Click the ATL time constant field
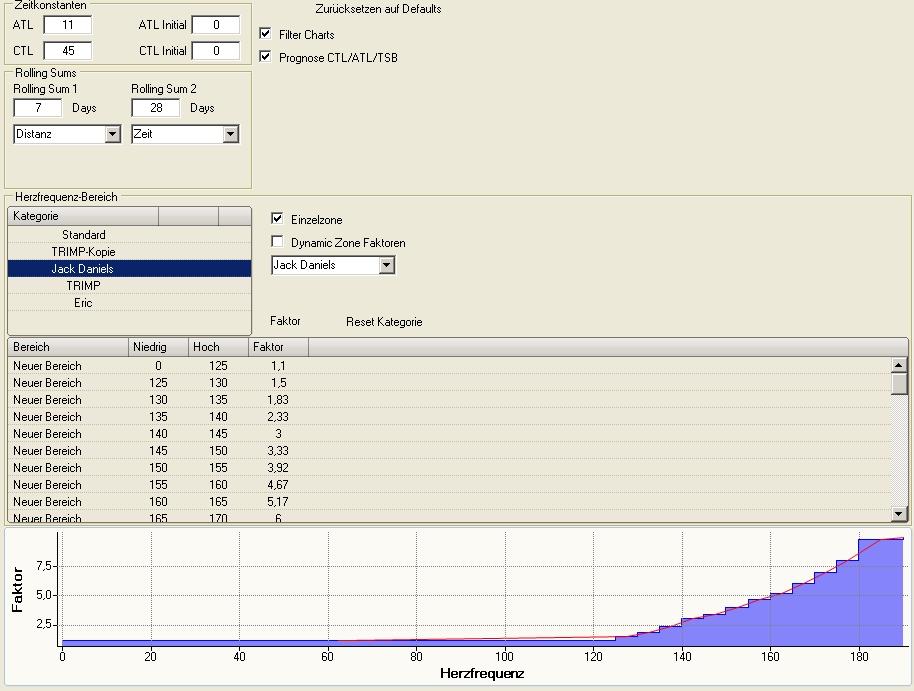914x691 pixels. click(x=68, y=25)
